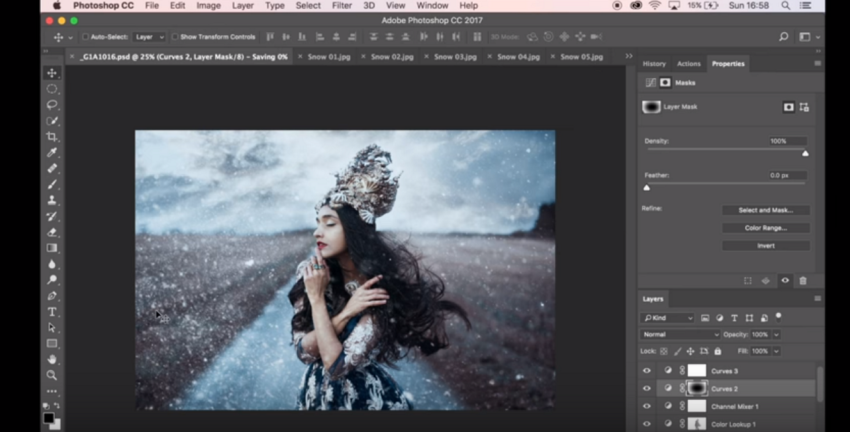850x432 pixels.
Task: Select the Lasso tool
Action: pos(52,105)
